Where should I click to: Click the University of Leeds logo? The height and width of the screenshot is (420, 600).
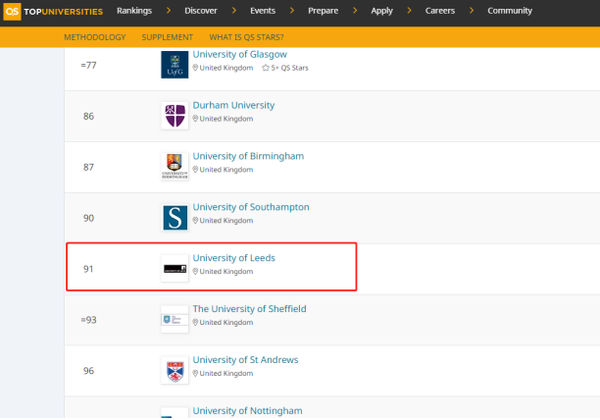pos(174,269)
